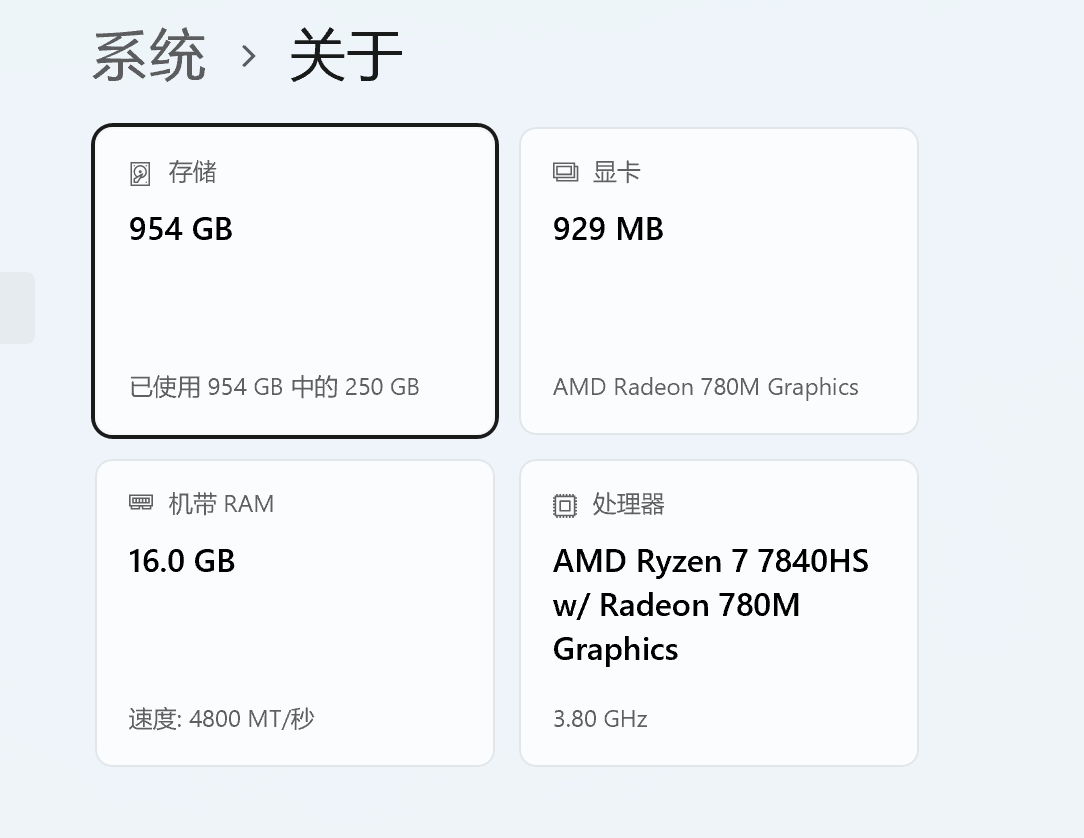Click the AMD Radeon 780M Graphics subtitle
Viewport: 1084px width, 838px height.
click(x=706, y=387)
